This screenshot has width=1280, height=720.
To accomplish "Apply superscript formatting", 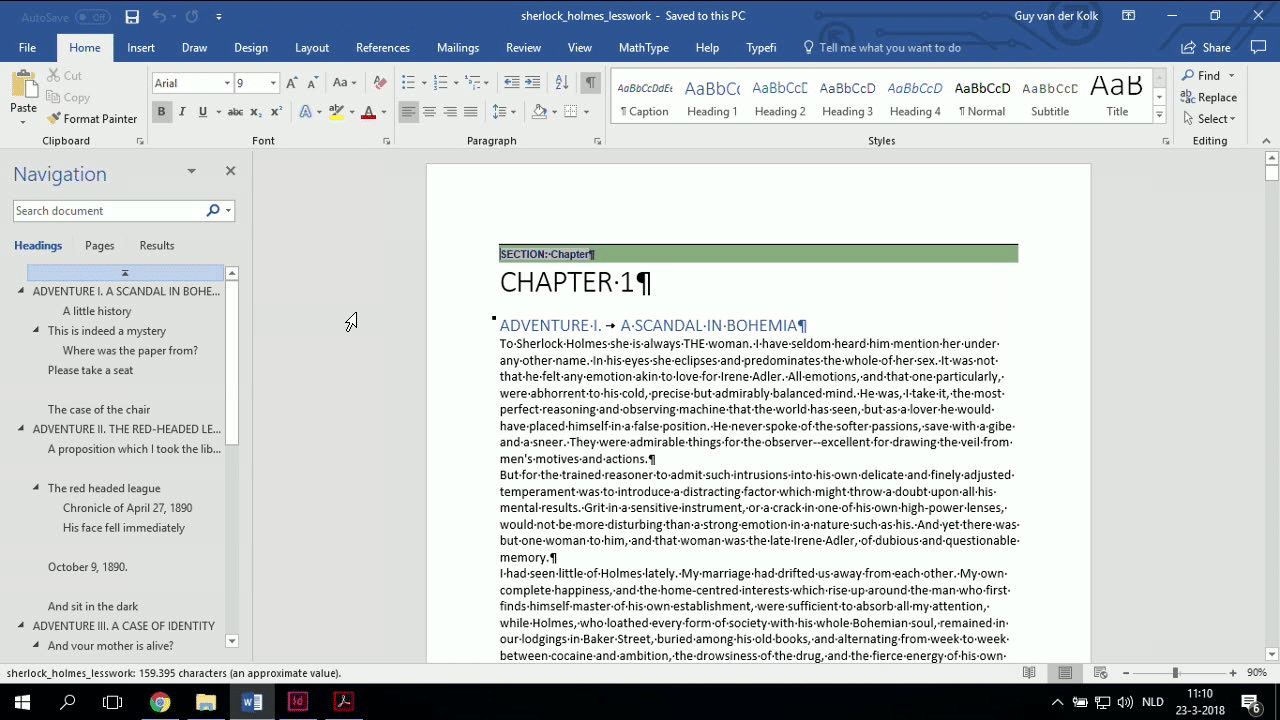I will point(276,112).
